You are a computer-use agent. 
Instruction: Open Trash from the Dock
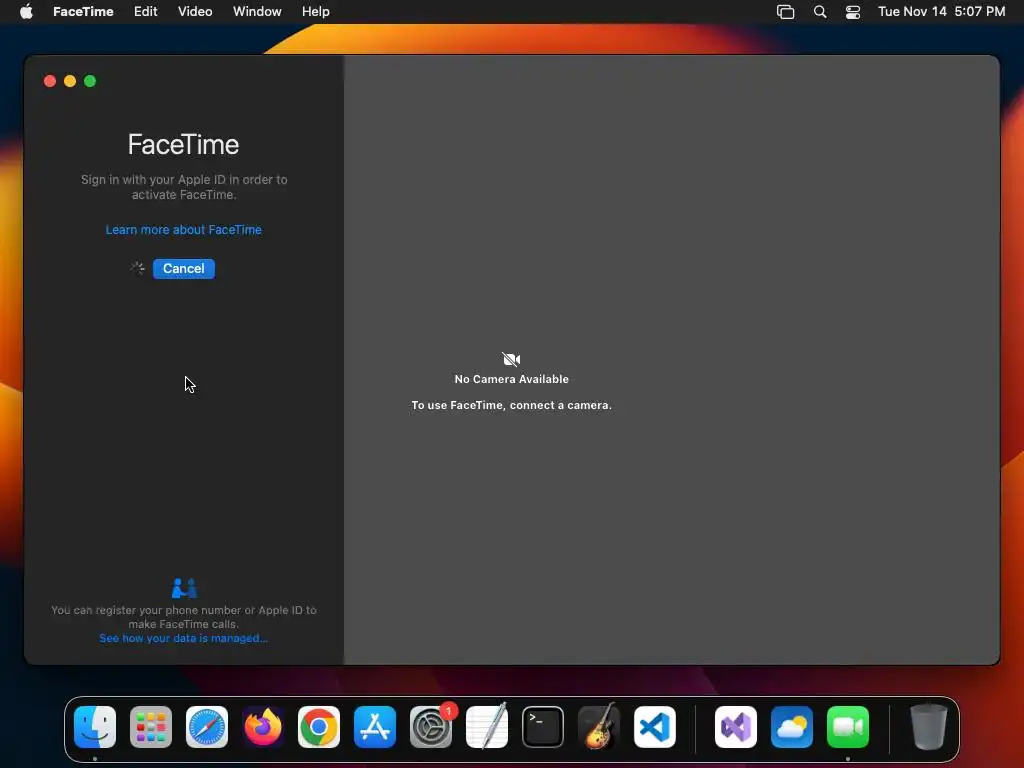coord(928,727)
